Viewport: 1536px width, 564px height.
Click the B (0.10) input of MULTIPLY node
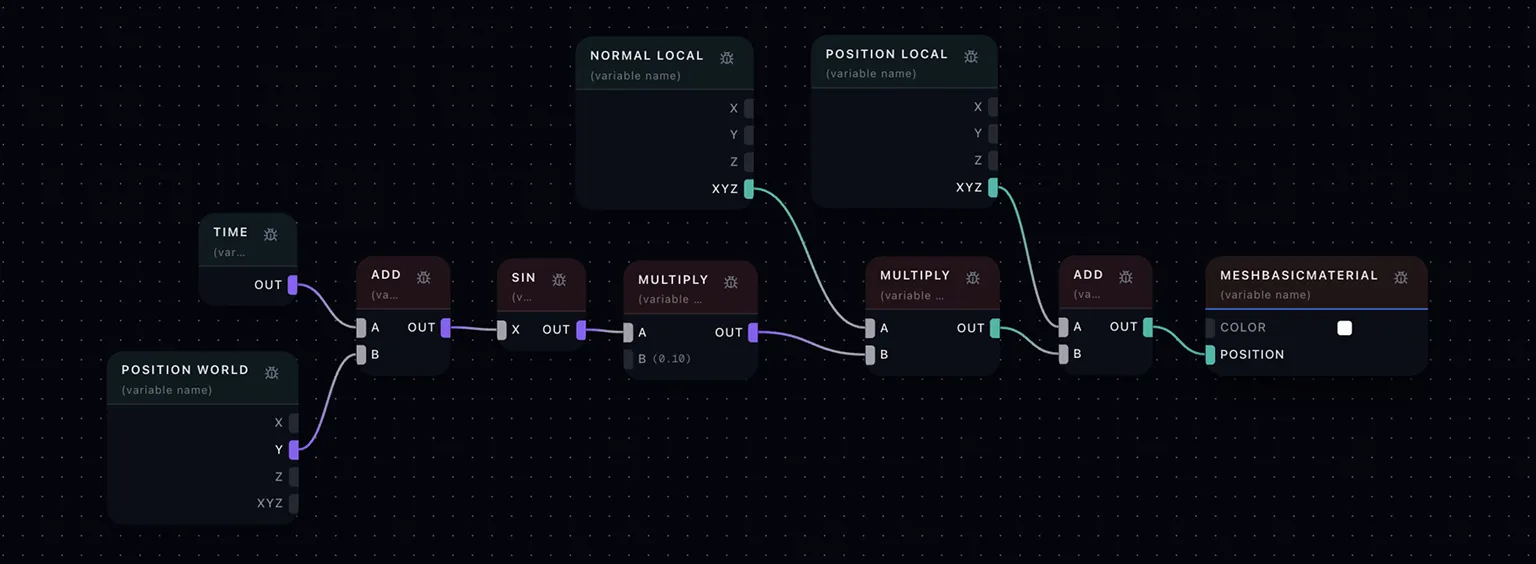pos(628,359)
